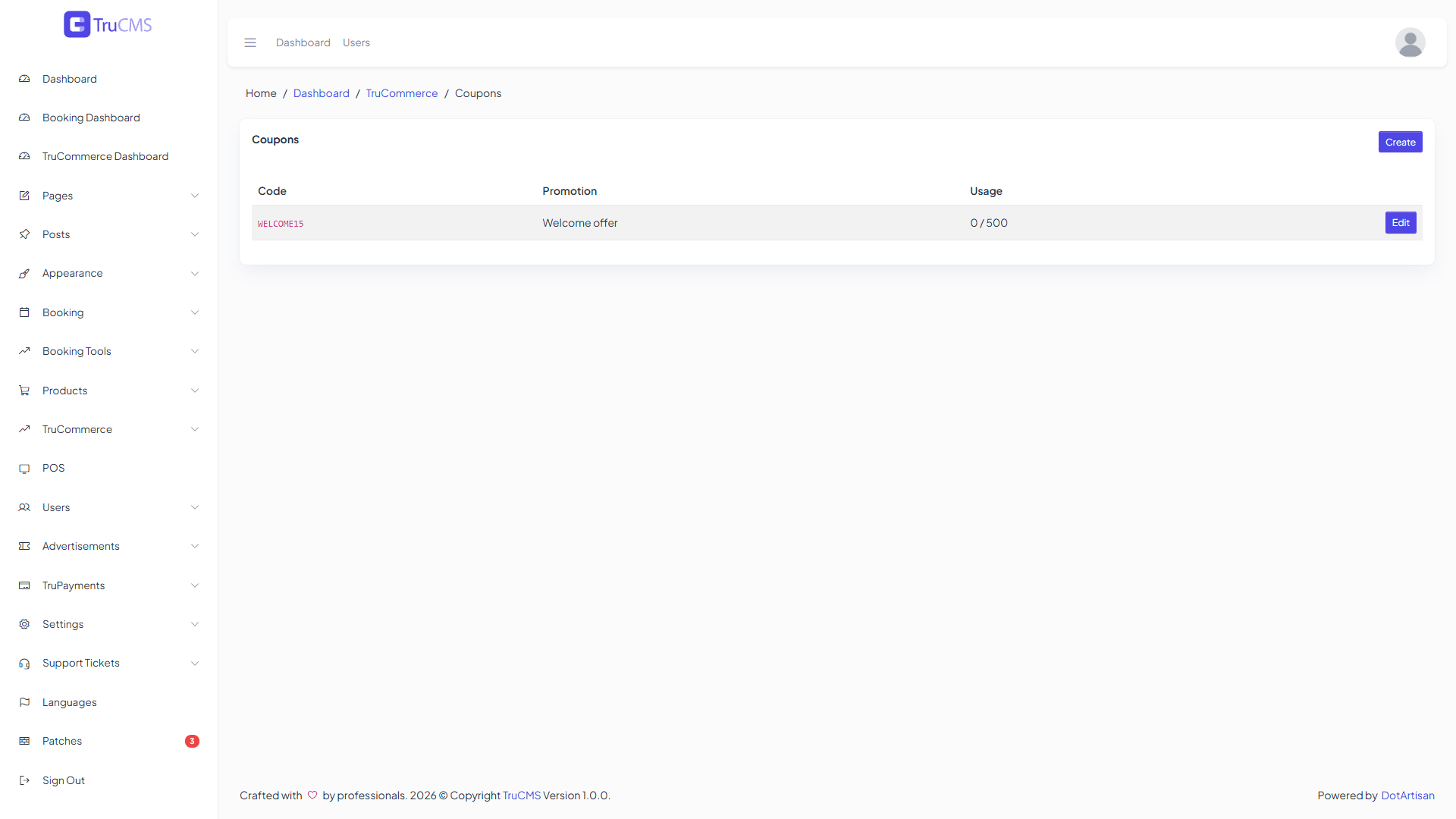This screenshot has width=1456, height=819.
Task: Open the TruCMS footer link
Action: click(522, 795)
